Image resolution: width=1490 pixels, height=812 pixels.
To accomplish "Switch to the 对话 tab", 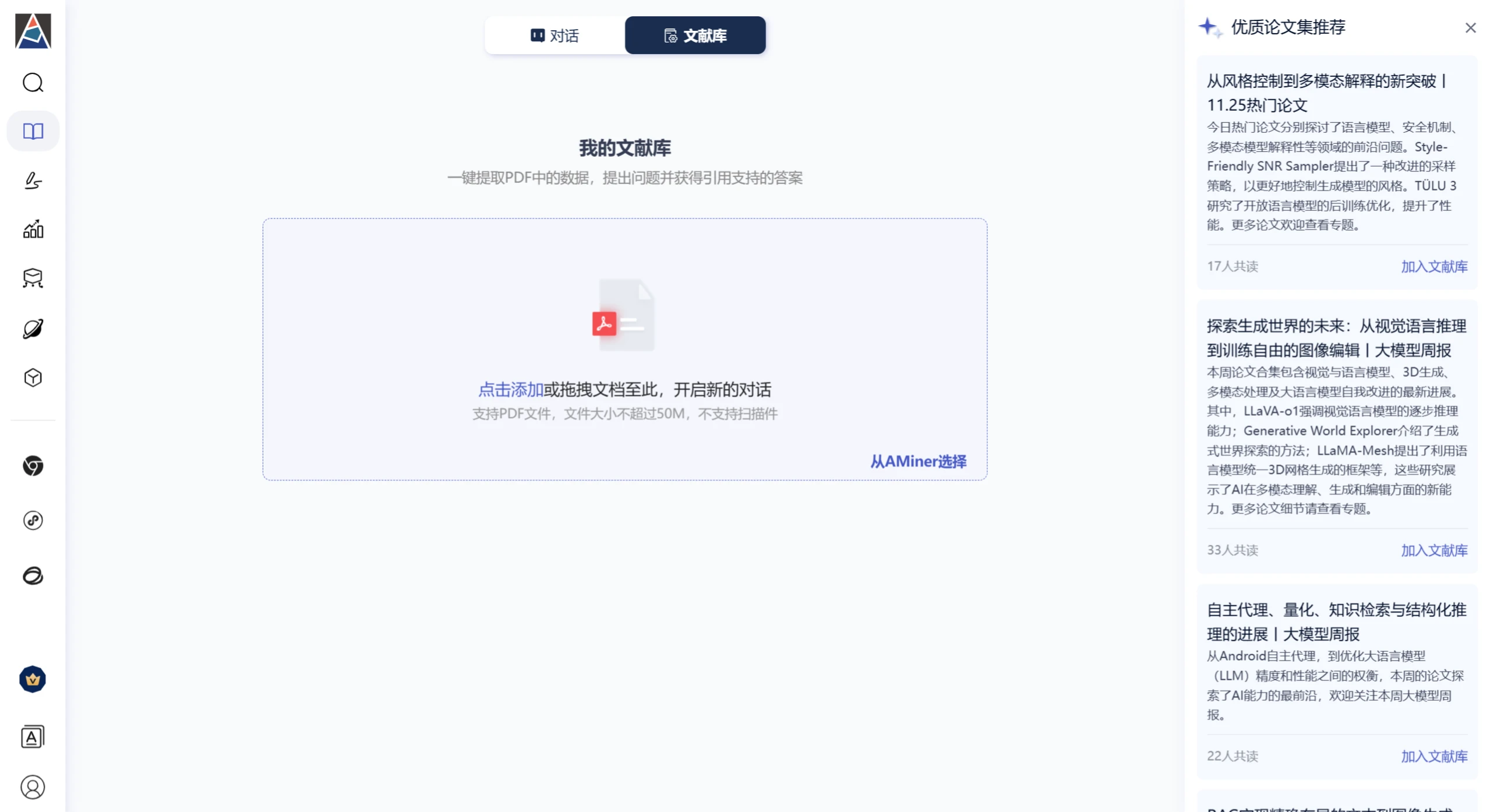I will (x=555, y=36).
